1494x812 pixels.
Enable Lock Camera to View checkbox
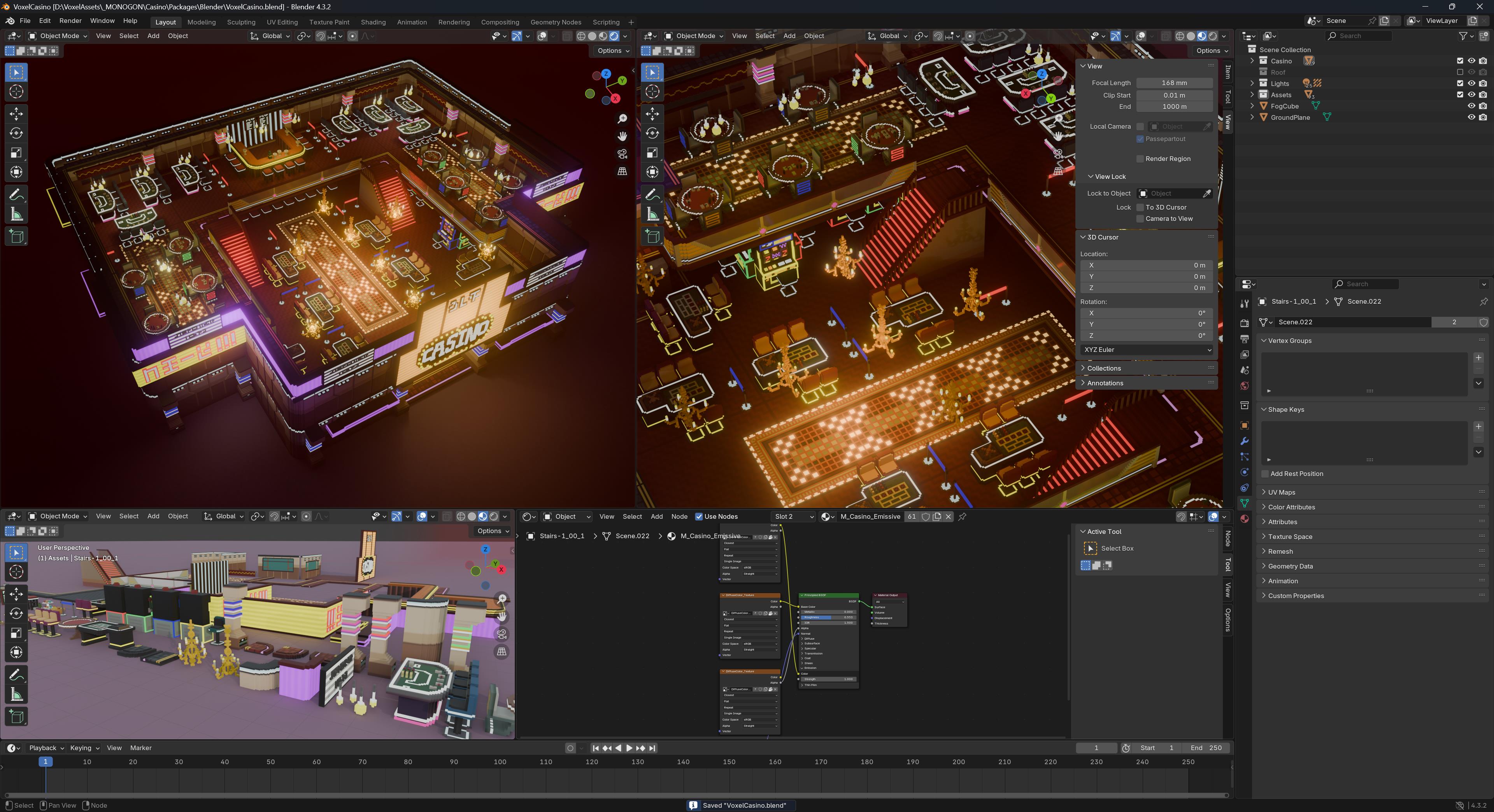tap(1140, 219)
